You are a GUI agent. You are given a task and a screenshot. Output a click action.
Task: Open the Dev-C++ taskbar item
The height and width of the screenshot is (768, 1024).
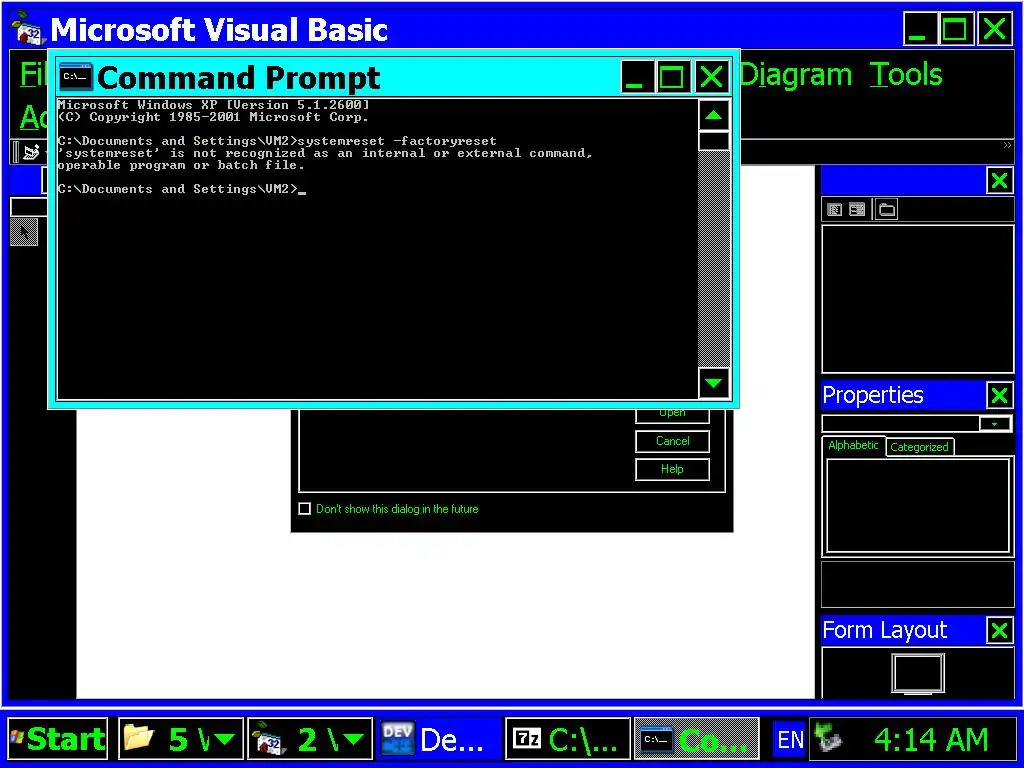click(x=440, y=739)
